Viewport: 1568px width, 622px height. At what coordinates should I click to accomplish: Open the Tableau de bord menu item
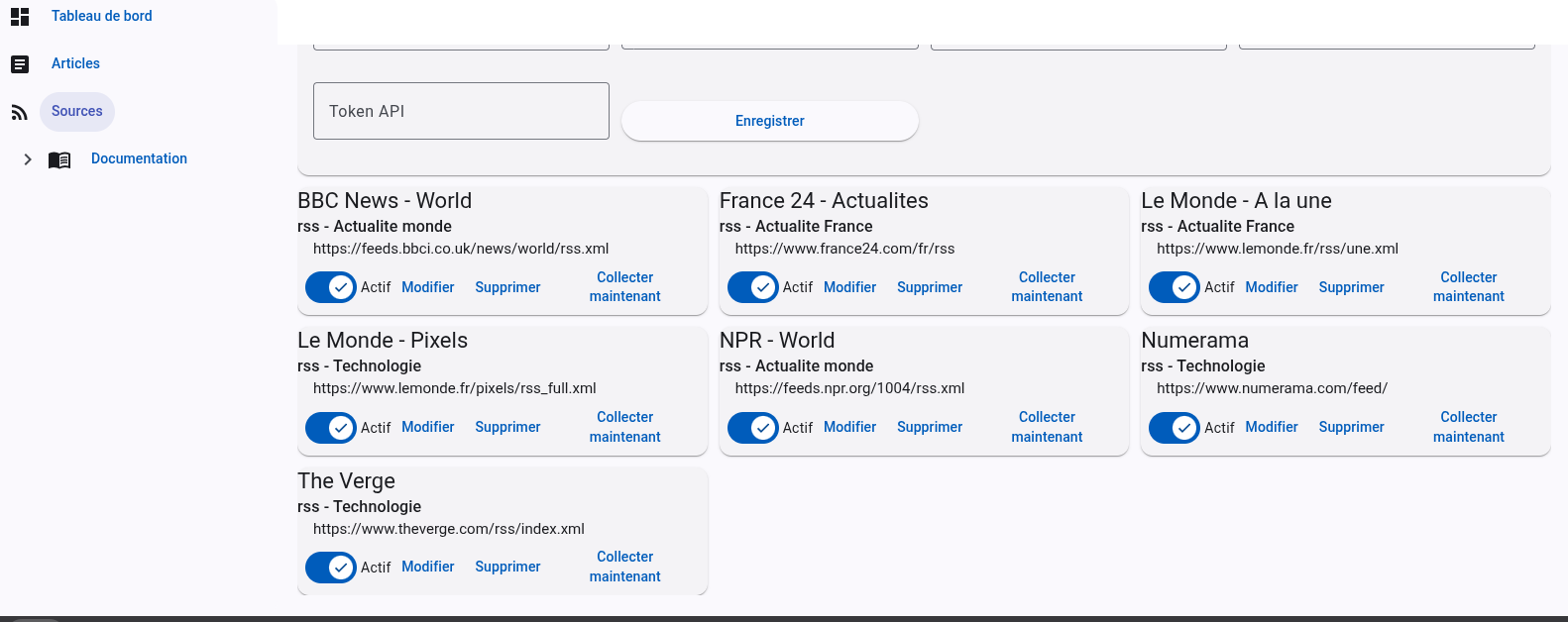pyautogui.click(x=102, y=16)
